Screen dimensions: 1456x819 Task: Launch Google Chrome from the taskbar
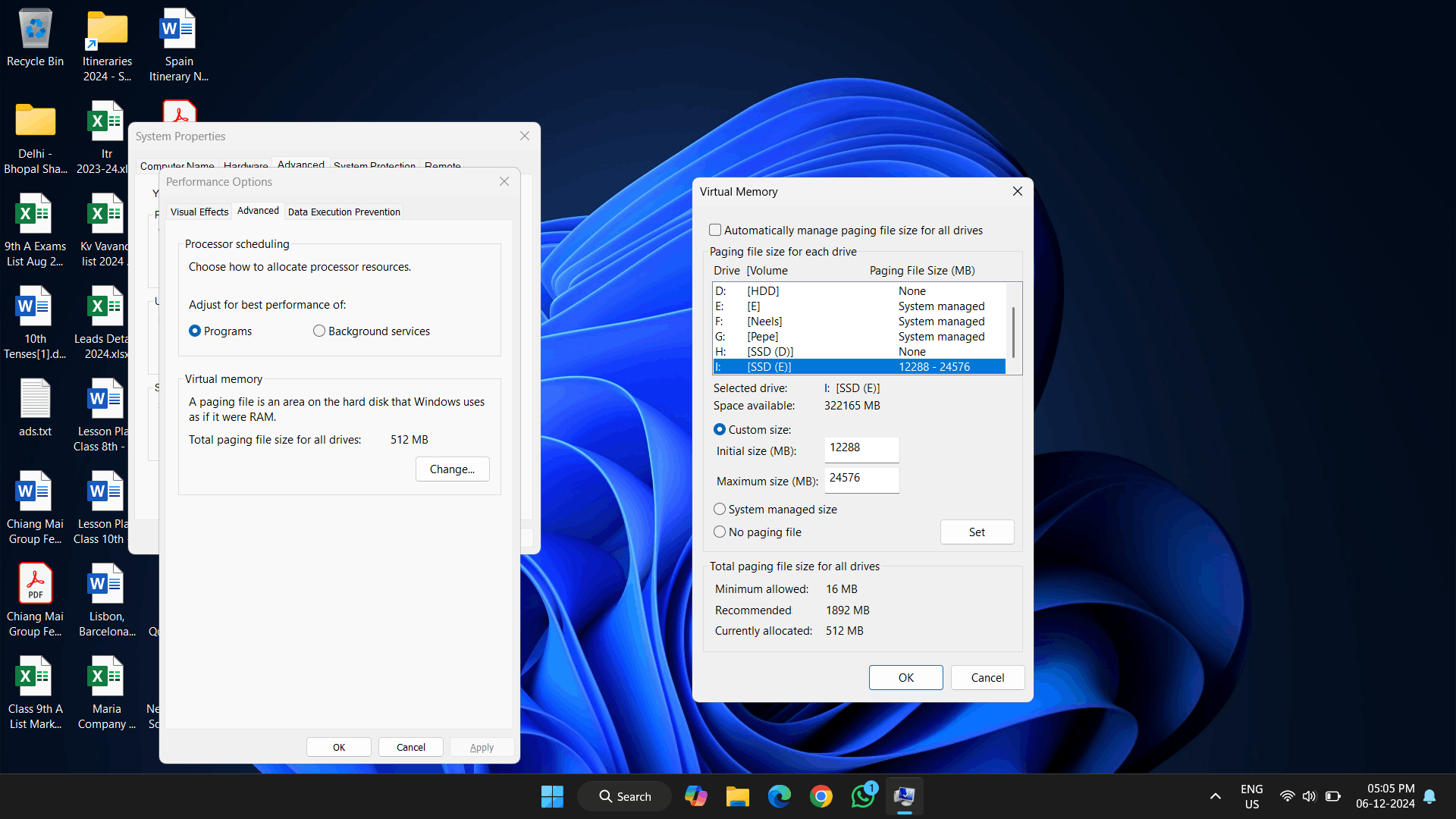coord(821,796)
